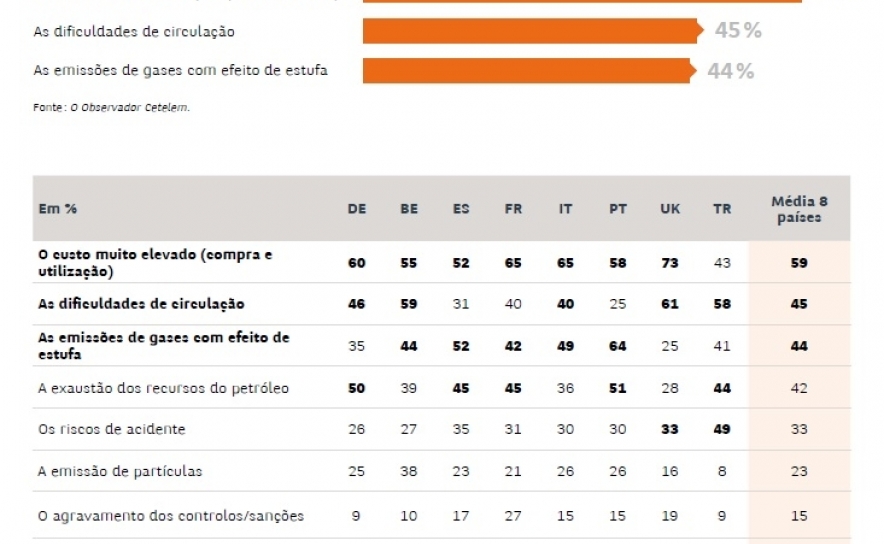Image resolution: width=884 pixels, height=544 pixels.
Task: Click the orange 45% circulation difficulties bar
Action: click(530, 31)
